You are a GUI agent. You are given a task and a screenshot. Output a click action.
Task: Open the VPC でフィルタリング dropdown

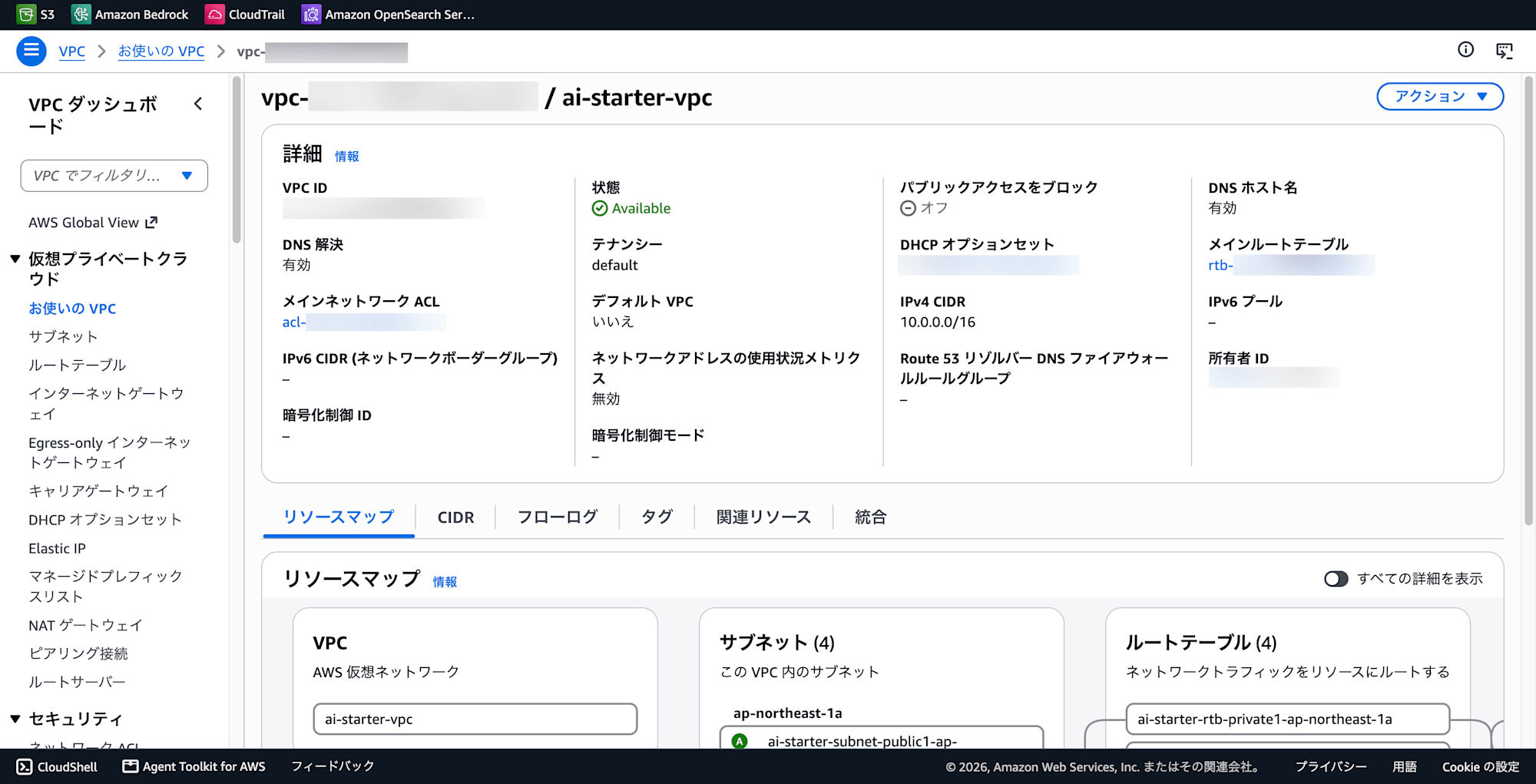pyautogui.click(x=114, y=176)
